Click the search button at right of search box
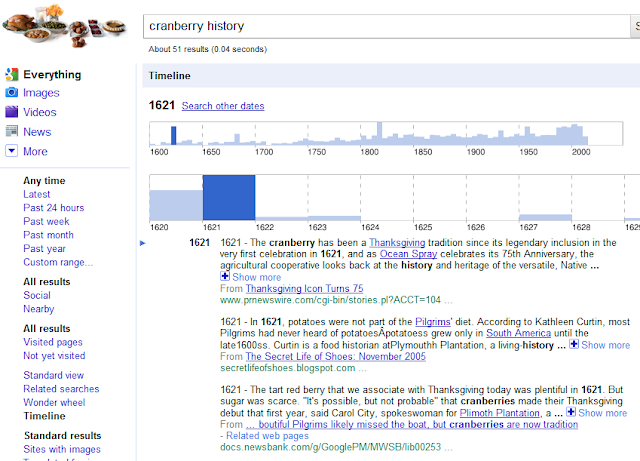 tap(636, 27)
